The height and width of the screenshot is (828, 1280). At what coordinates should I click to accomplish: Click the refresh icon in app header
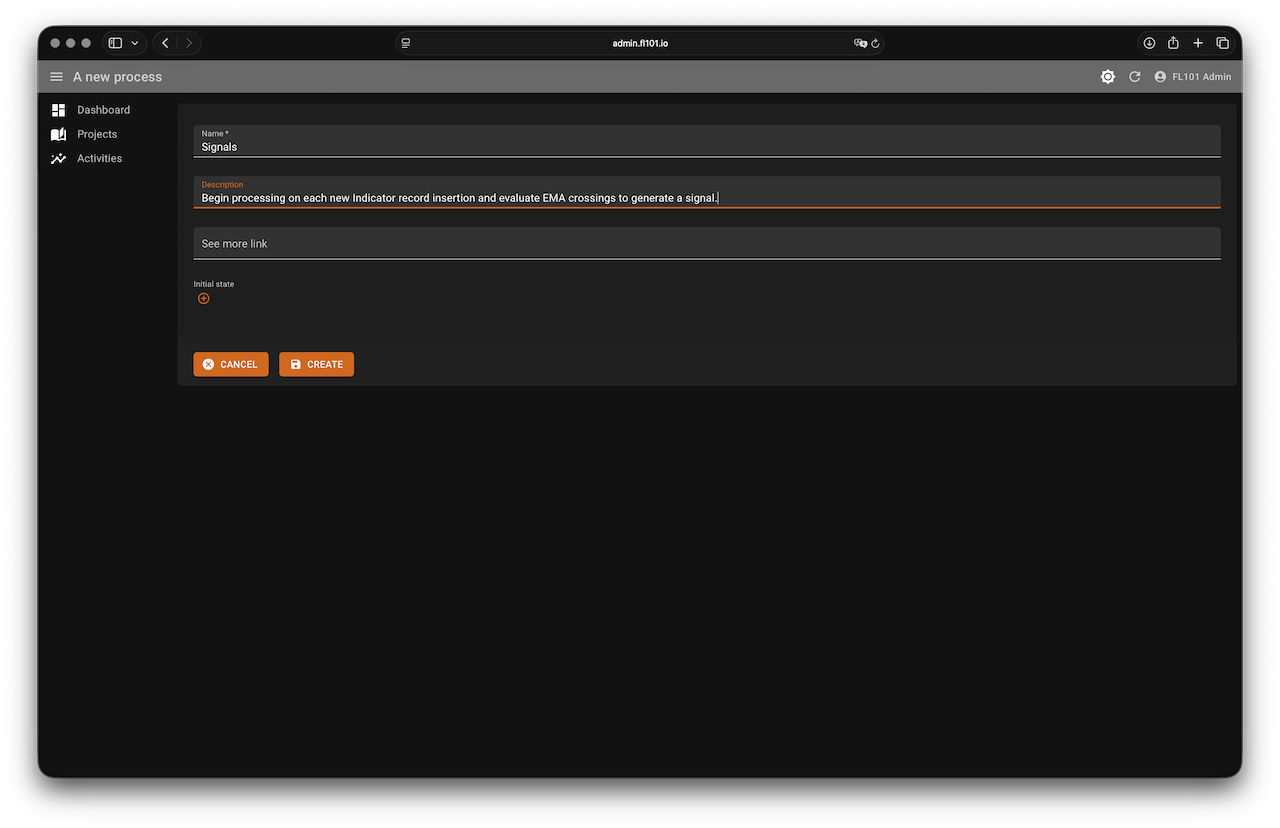tap(1134, 77)
